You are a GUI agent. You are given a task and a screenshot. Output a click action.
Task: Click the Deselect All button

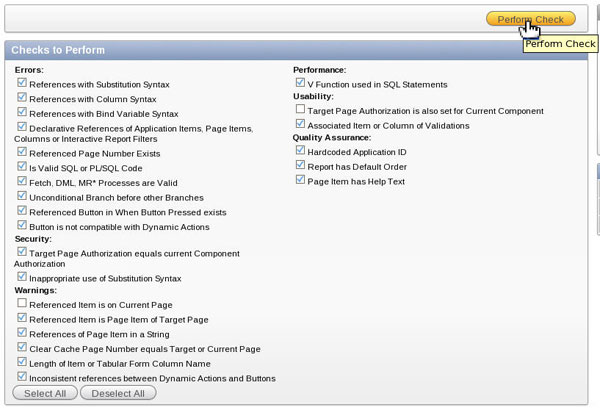118,394
